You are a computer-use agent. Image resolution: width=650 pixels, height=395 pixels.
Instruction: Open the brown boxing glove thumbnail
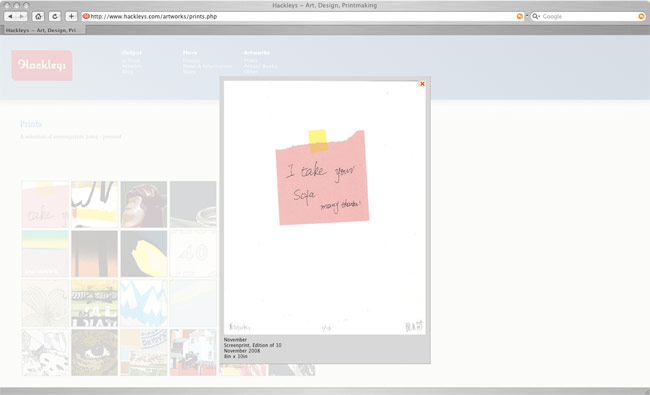tap(144, 204)
